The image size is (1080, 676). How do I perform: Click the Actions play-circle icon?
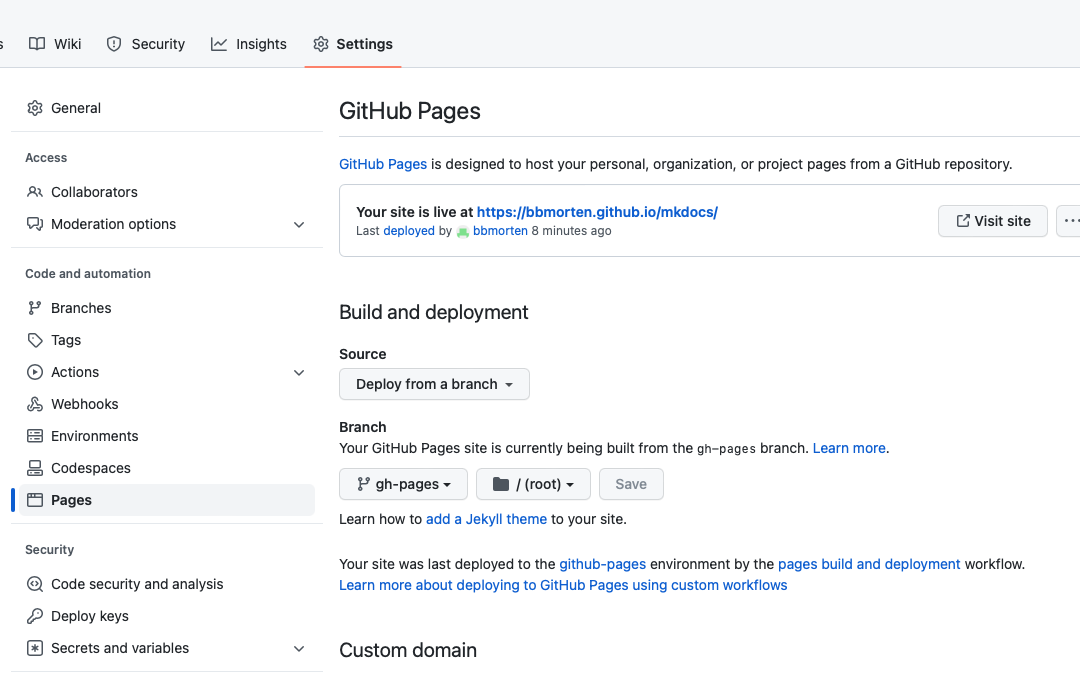[x=35, y=372]
